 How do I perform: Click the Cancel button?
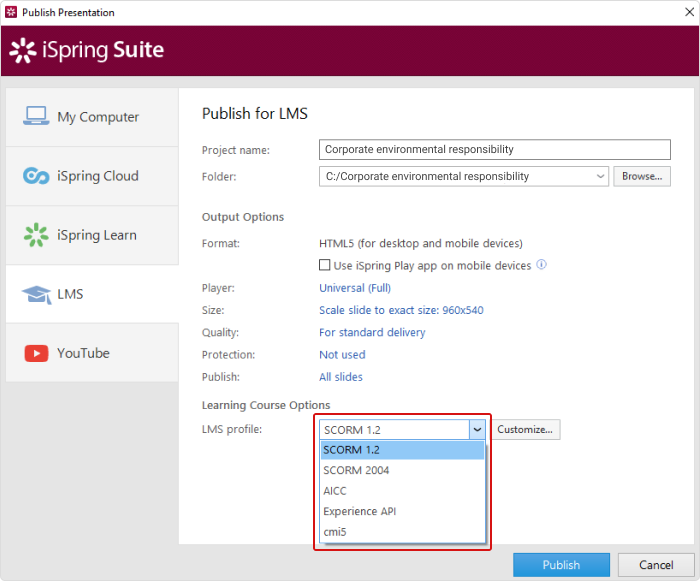pyautogui.click(x=656, y=565)
